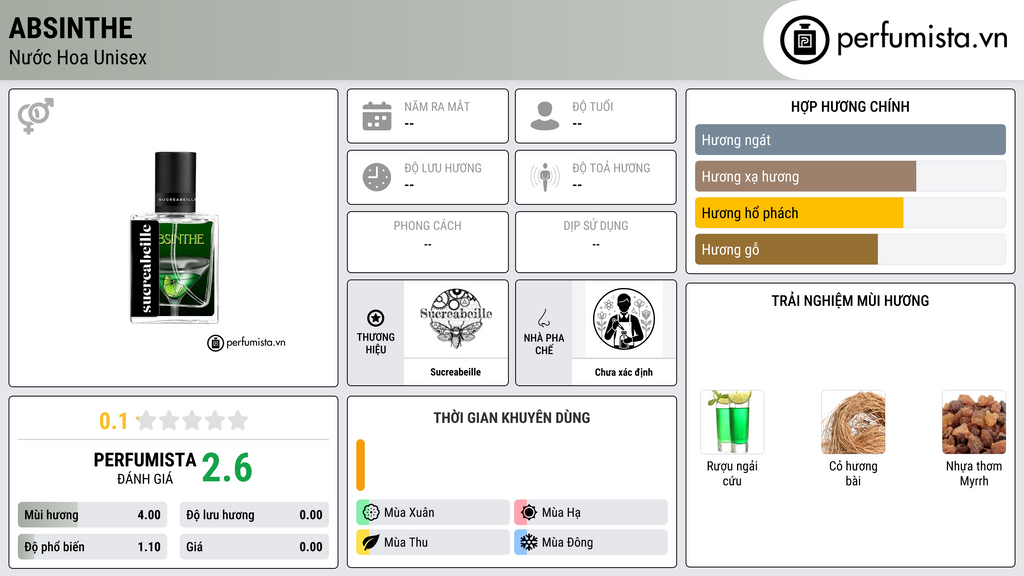Click the Thời gian khuyên dùng heading
Viewport: 1024px width, 576px height.
[512, 417]
